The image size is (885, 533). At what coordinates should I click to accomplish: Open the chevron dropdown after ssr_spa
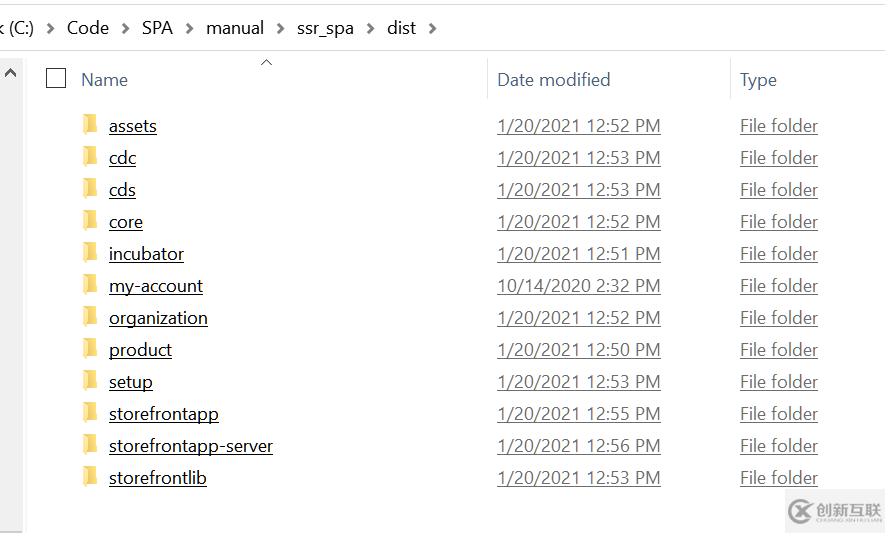pyautogui.click(x=370, y=28)
